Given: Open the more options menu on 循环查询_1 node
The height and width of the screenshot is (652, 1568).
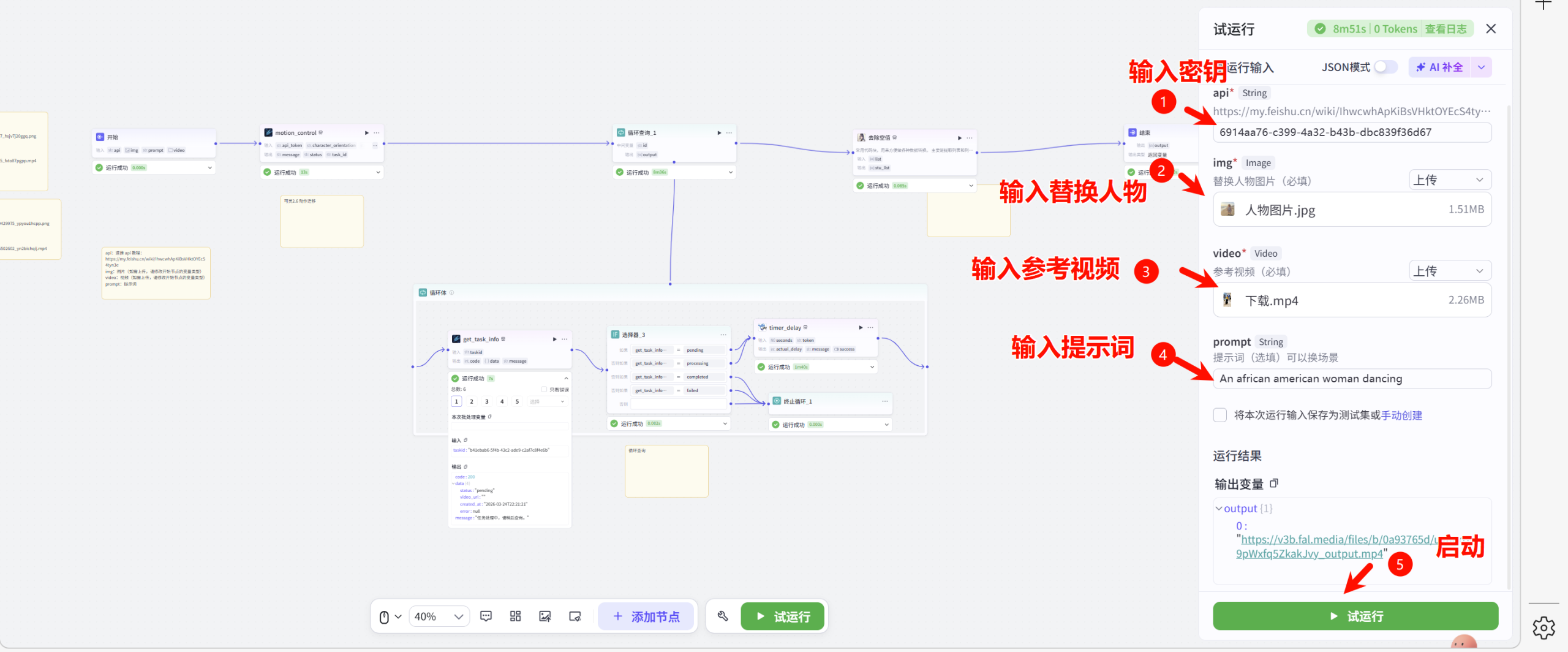Looking at the screenshot, I should (728, 132).
